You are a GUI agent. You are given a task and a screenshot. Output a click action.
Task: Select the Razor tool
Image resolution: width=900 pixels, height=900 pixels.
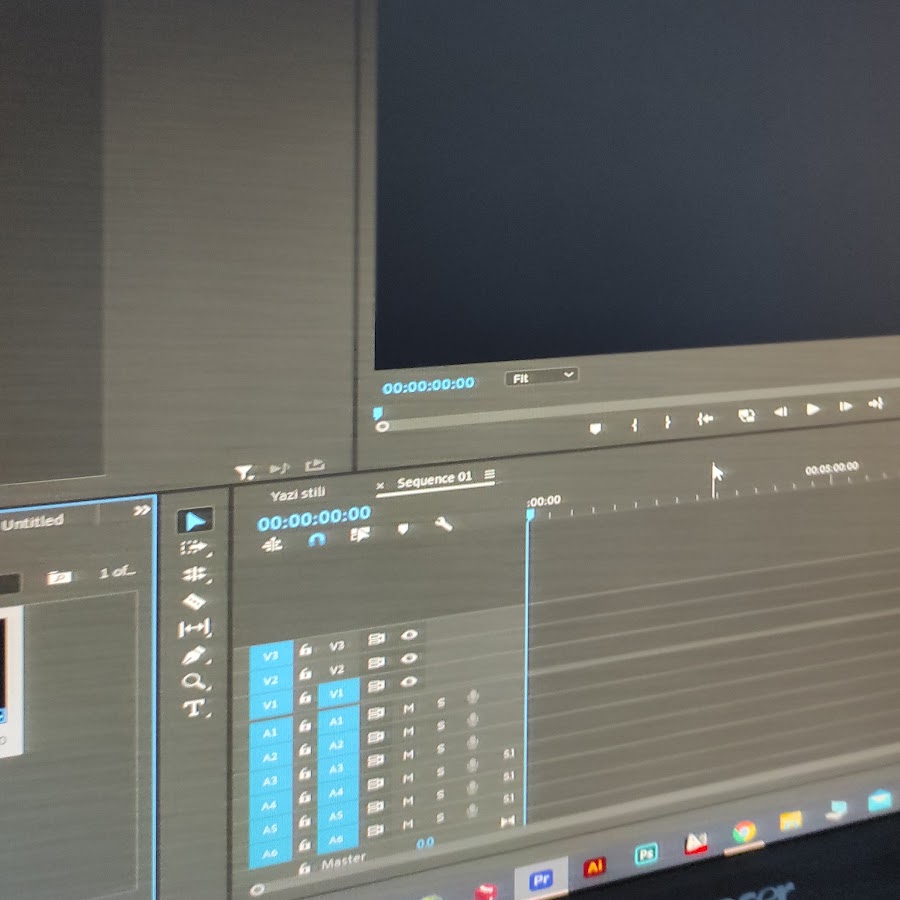point(194,601)
